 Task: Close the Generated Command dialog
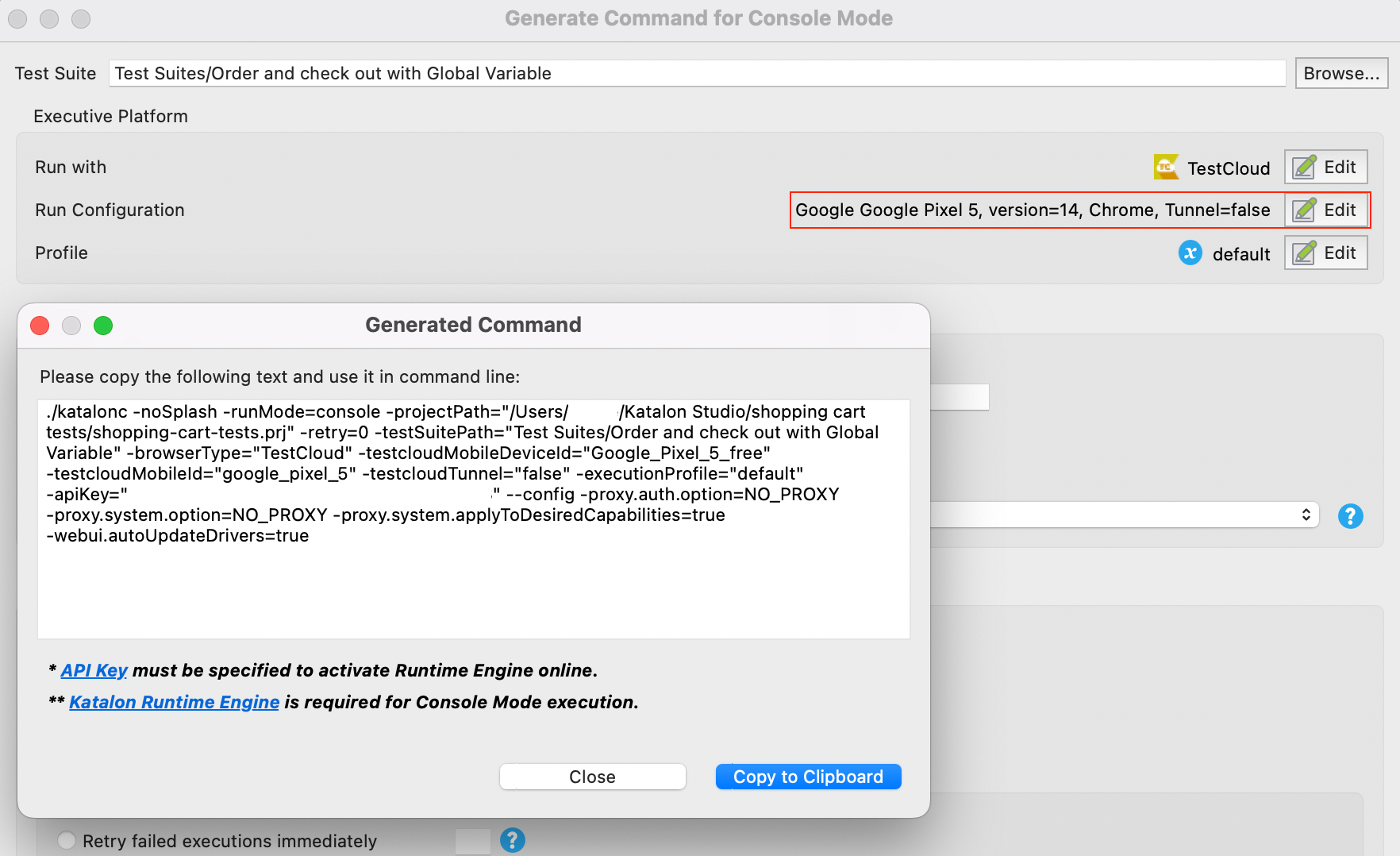(x=592, y=777)
